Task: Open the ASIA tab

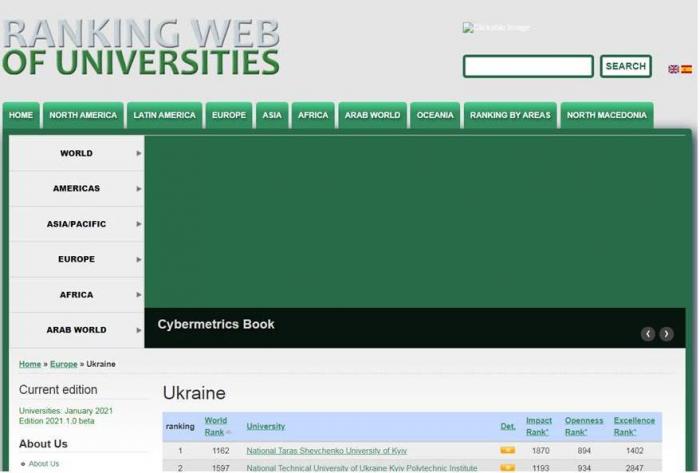Action: (272, 115)
